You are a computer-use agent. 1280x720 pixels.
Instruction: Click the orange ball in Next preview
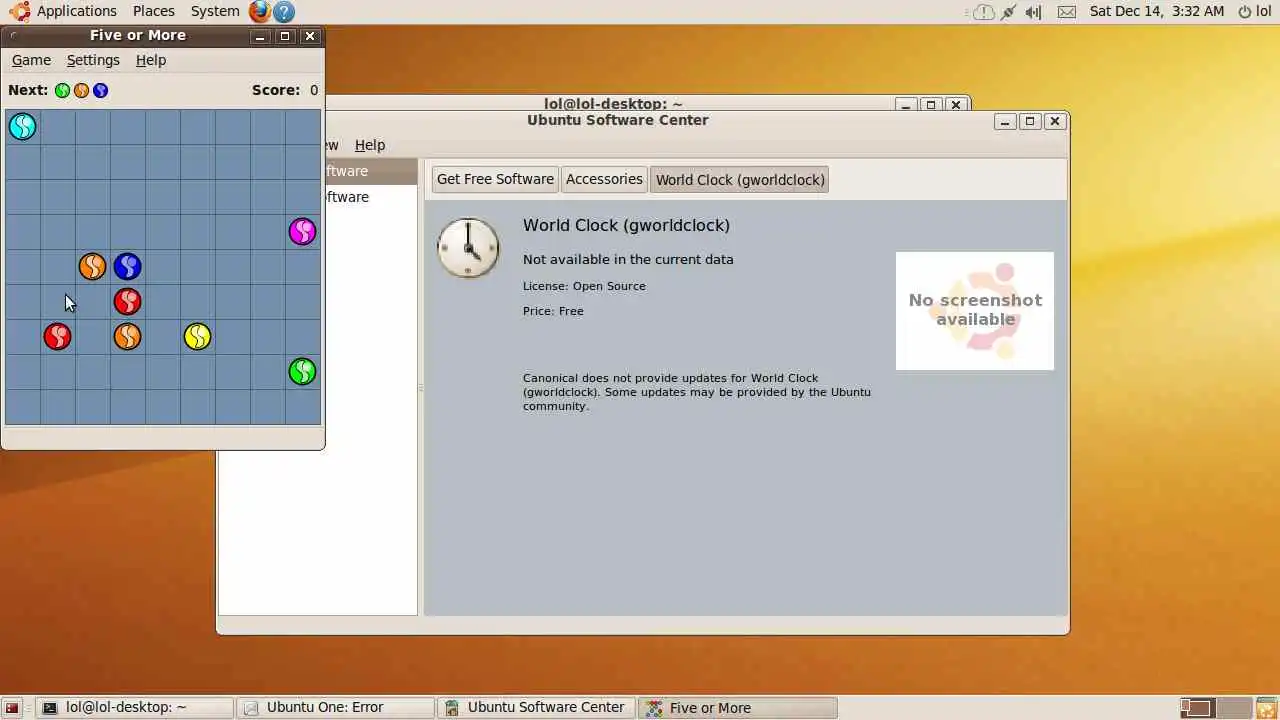click(x=81, y=90)
